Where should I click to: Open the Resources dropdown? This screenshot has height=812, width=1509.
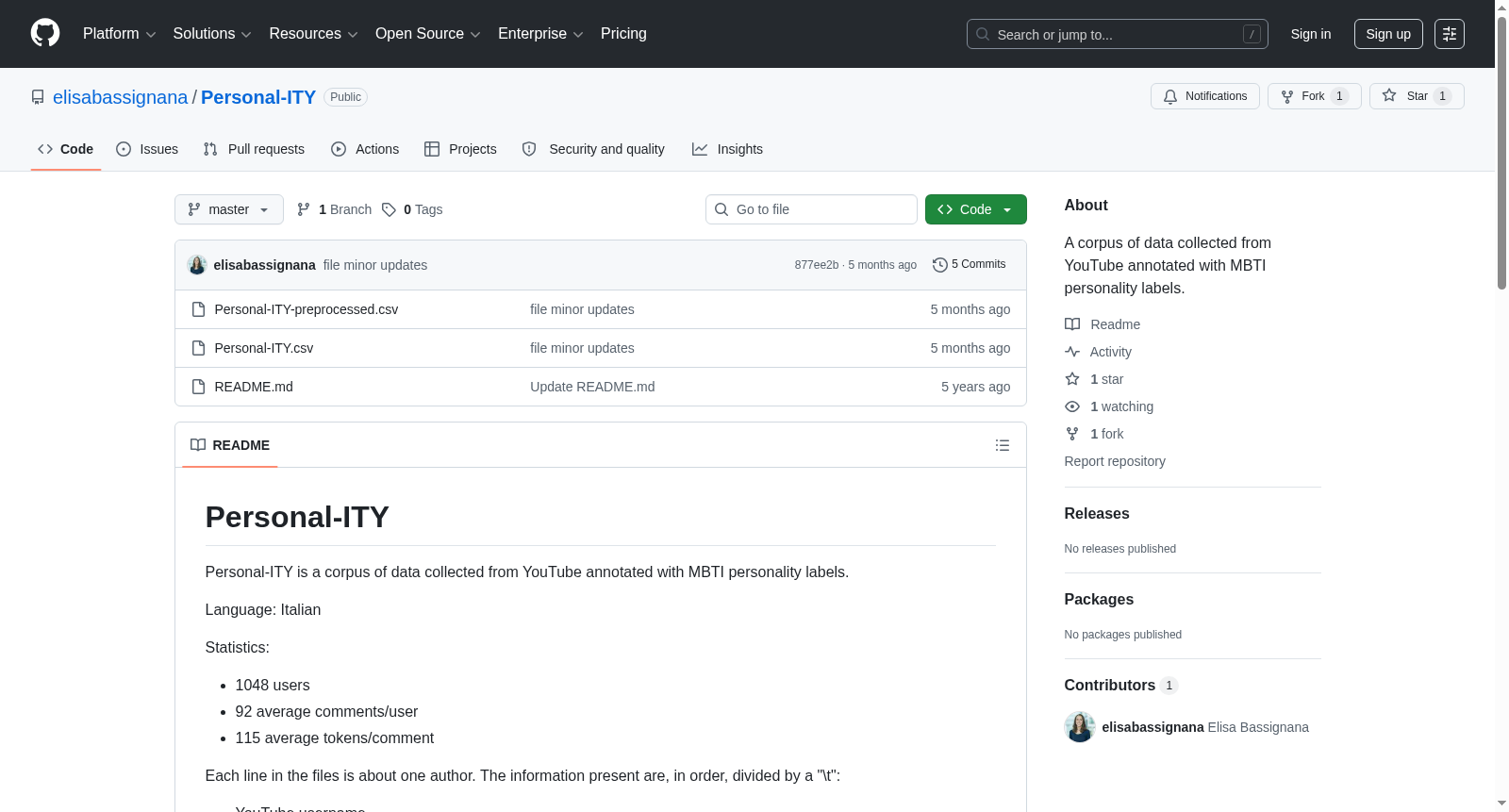313,34
